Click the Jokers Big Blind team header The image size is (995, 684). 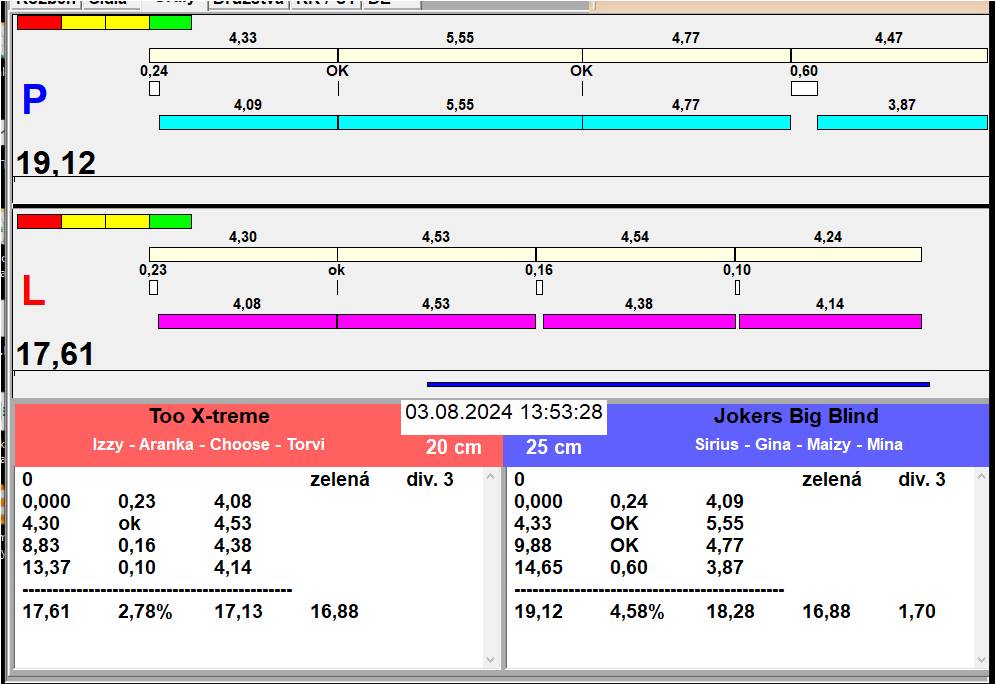(x=796, y=417)
